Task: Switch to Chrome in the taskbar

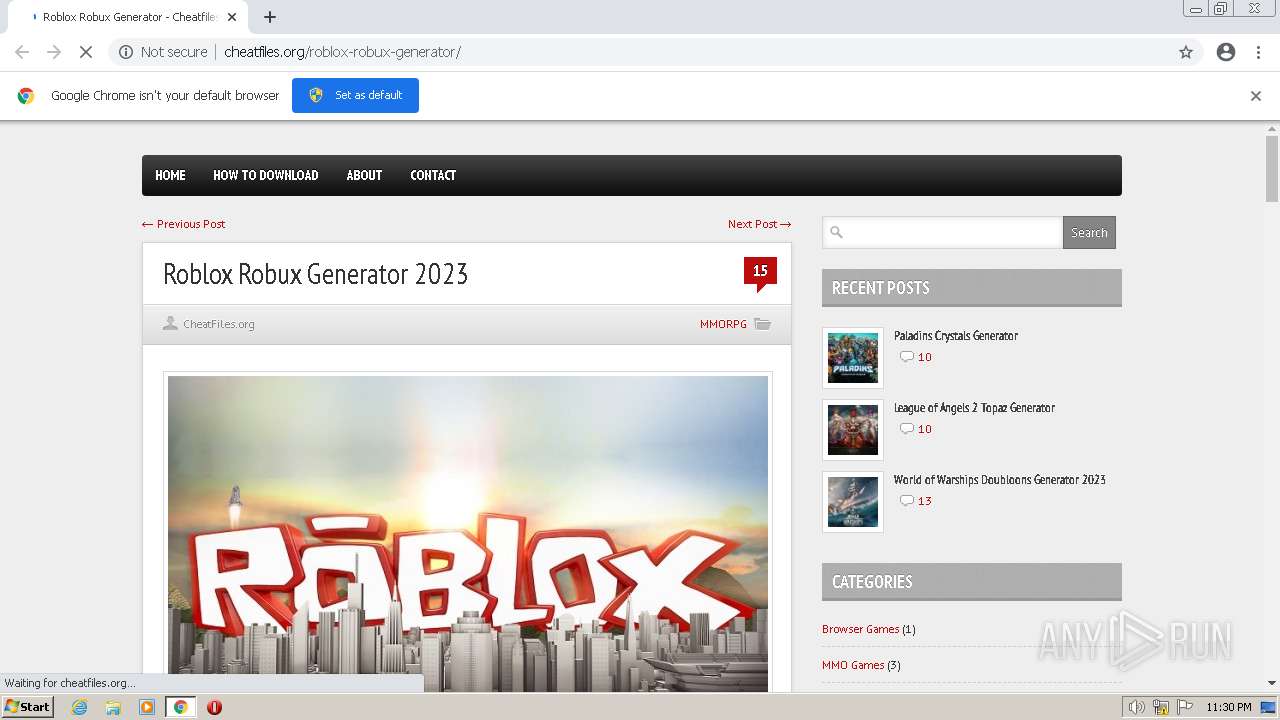Action: (181, 707)
